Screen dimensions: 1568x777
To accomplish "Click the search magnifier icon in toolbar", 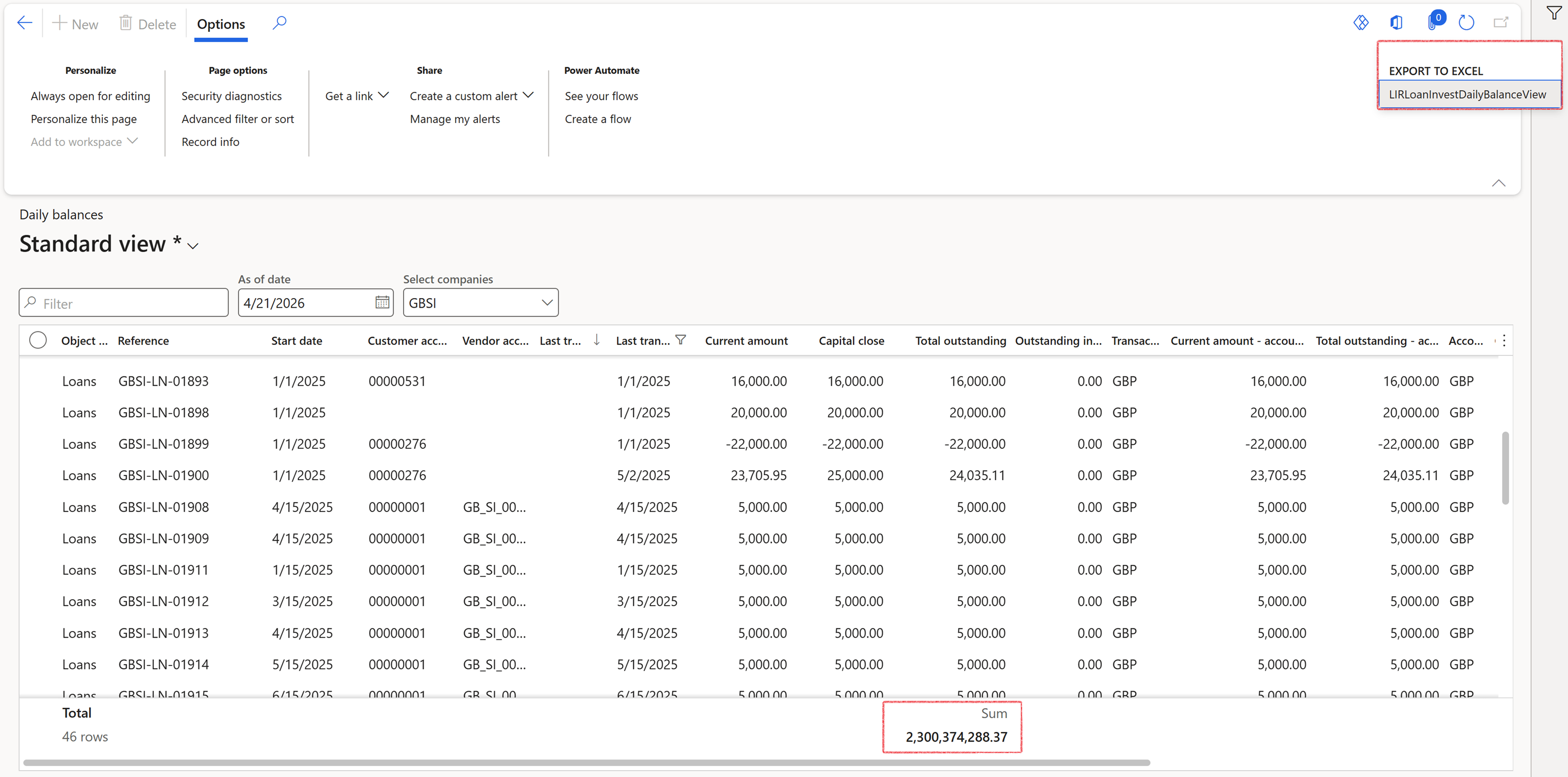I will coord(280,23).
